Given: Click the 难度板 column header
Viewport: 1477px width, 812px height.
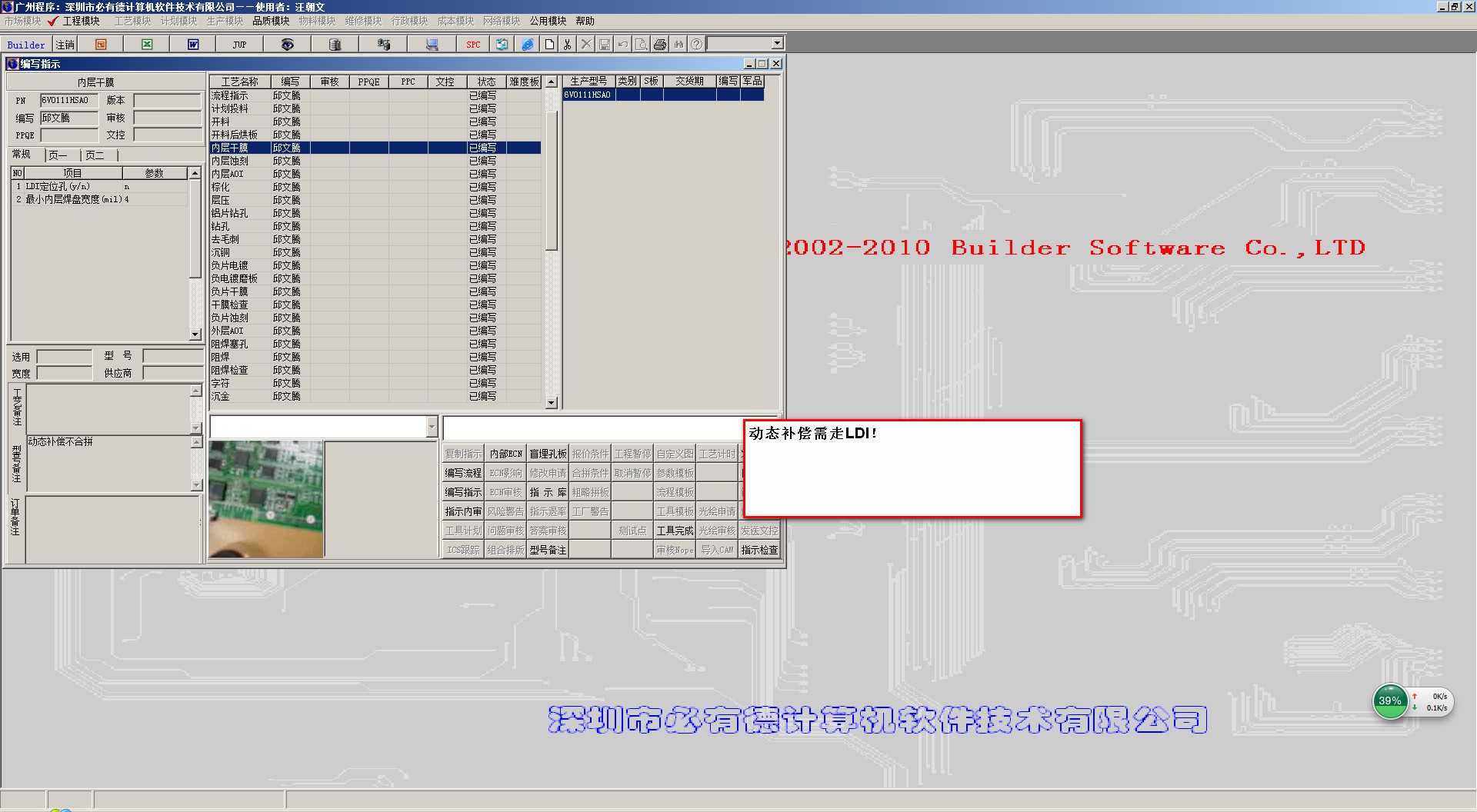Looking at the screenshot, I should pyautogui.click(x=525, y=82).
